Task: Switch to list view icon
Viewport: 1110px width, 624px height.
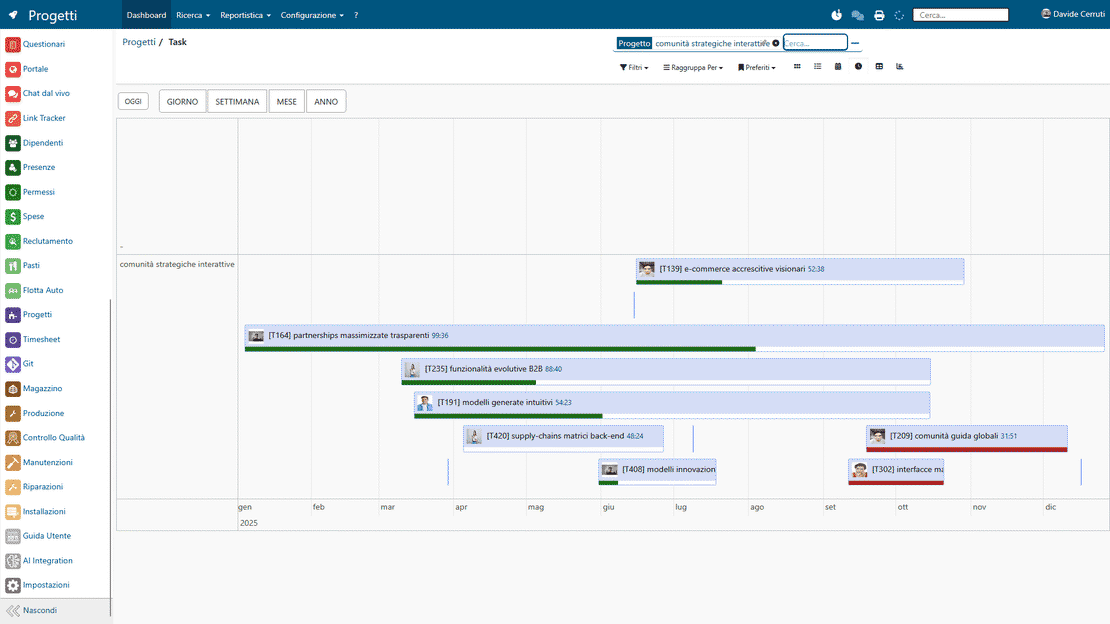Action: click(x=818, y=67)
